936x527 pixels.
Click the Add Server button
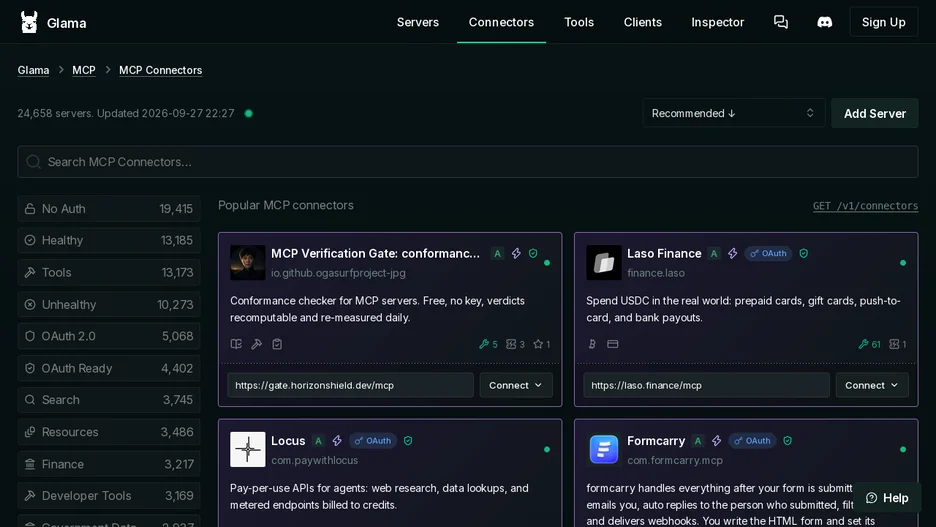click(x=875, y=113)
